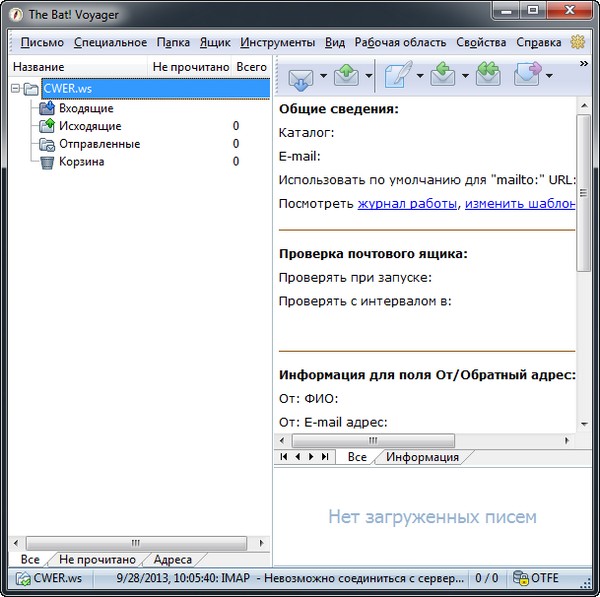
Task: Switch to the Не прочитано folder tab
Action: click(96, 560)
